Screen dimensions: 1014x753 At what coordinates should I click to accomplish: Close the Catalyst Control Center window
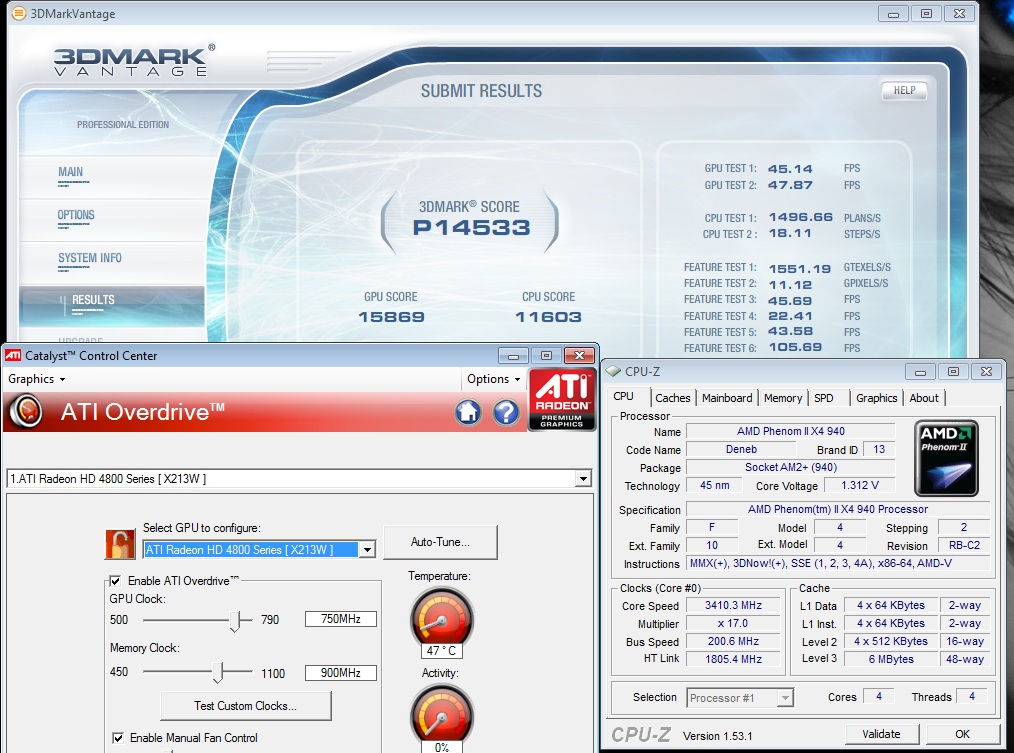(579, 355)
